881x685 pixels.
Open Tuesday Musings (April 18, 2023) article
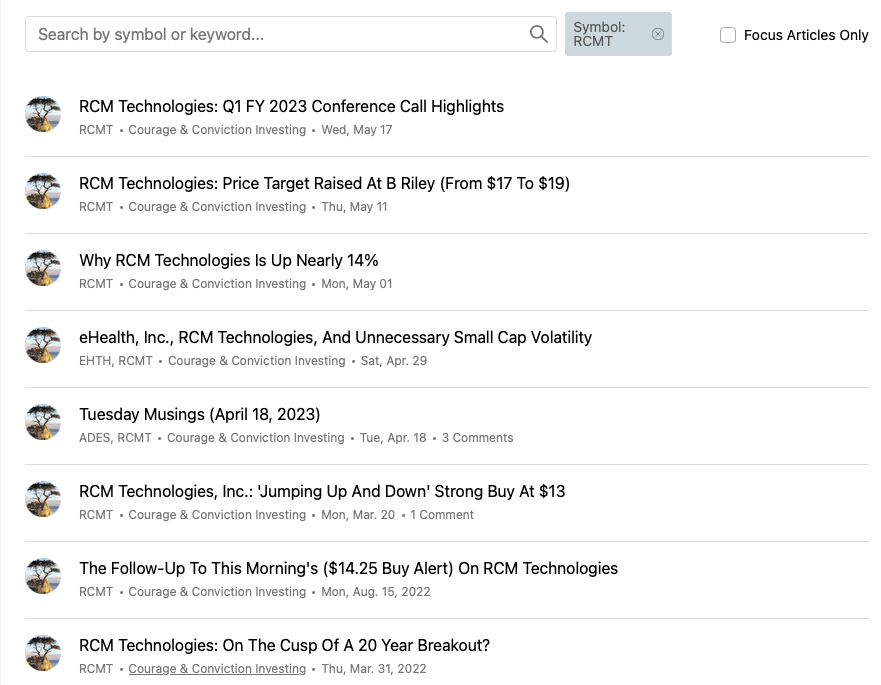click(199, 415)
